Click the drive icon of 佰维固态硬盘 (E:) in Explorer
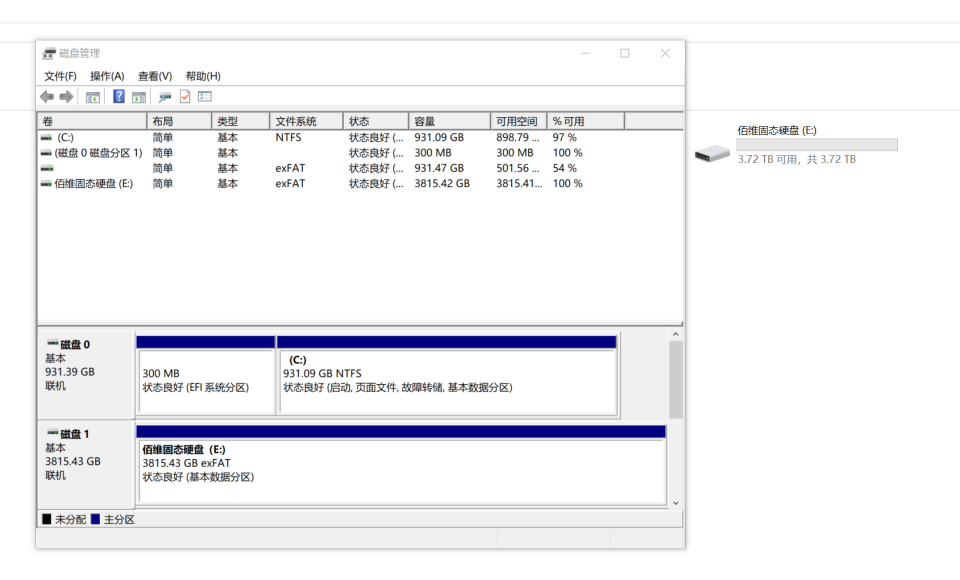The image size is (960, 580). (712, 152)
